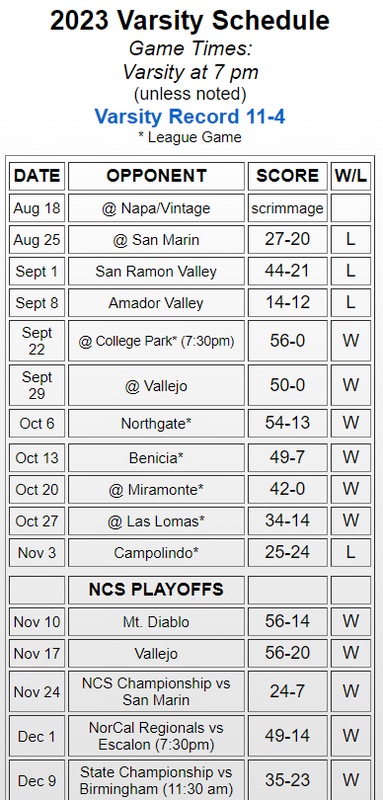Select the 56-0 score for College Park
The width and height of the screenshot is (383, 800).
click(x=288, y=341)
